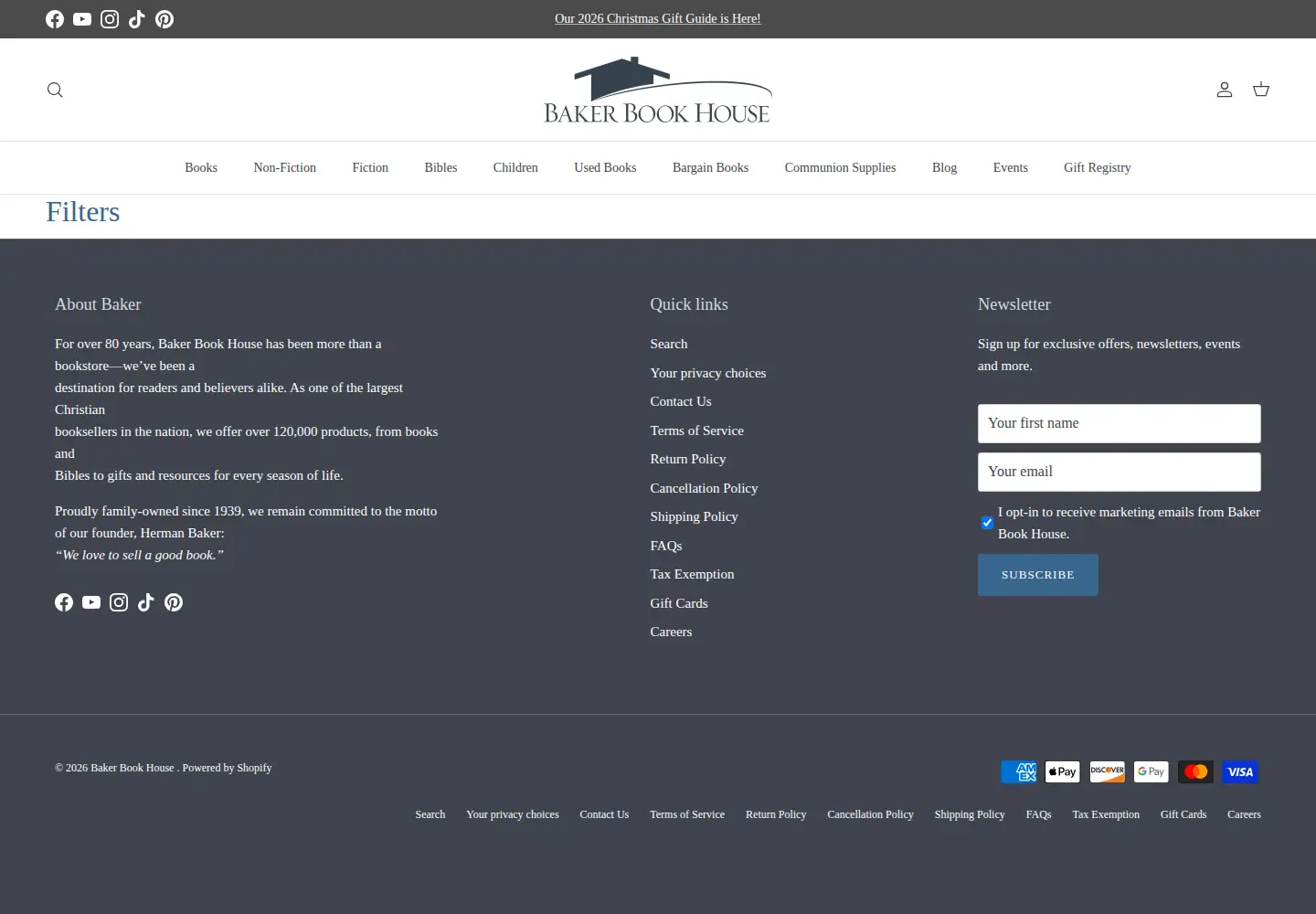Open the shopping basket icon
This screenshot has height=914, width=1316.
point(1261,90)
